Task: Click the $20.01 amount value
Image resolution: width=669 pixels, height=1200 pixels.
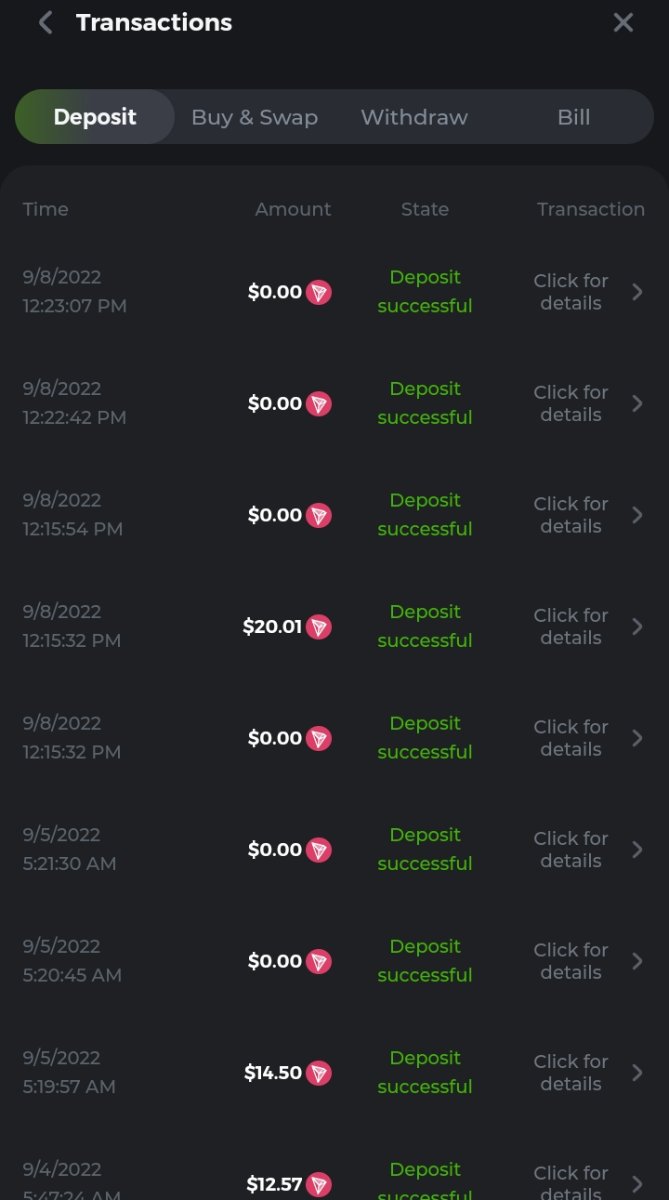Action: (272, 627)
